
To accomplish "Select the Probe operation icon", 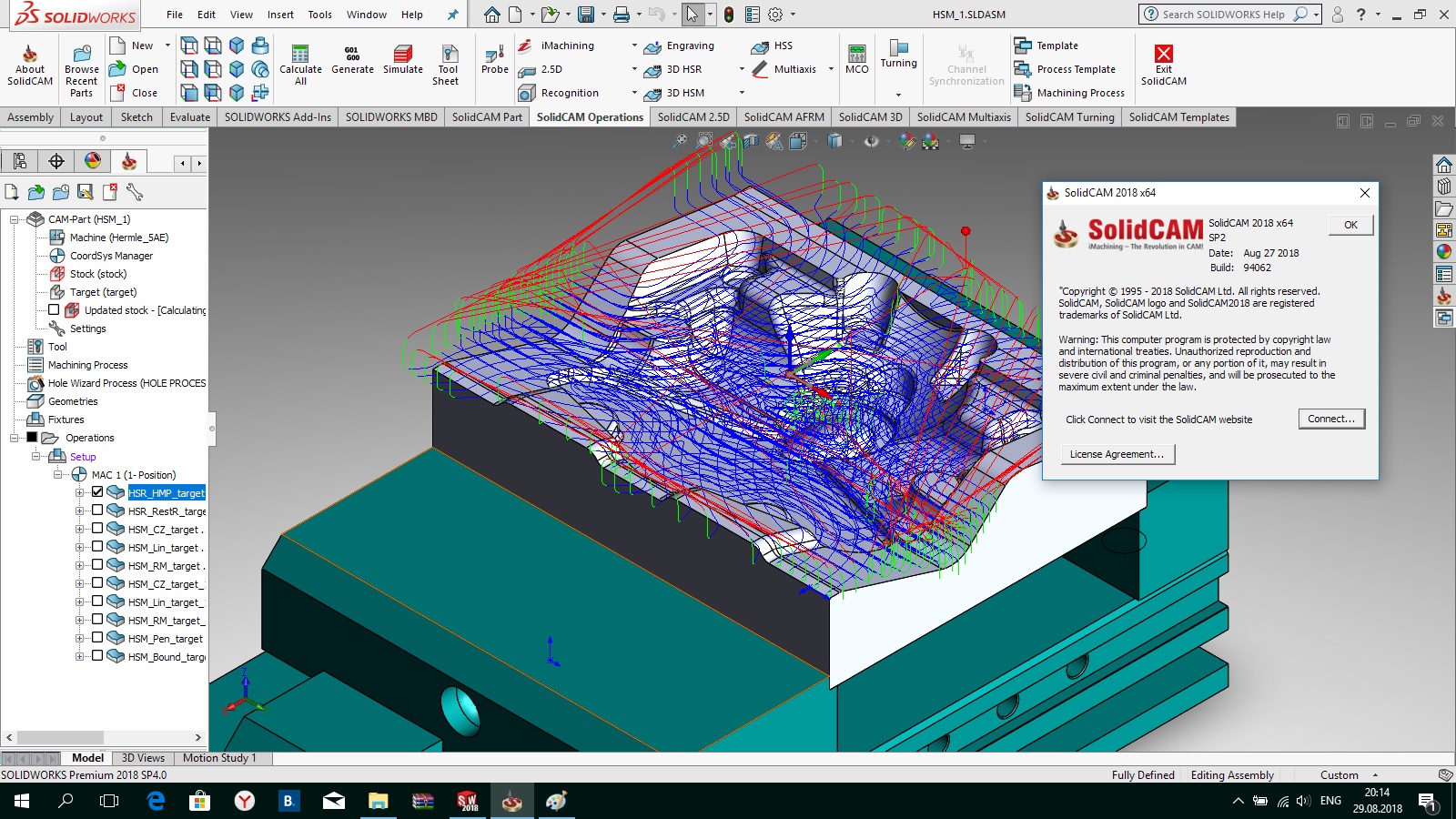I will [x=495, y=60].
